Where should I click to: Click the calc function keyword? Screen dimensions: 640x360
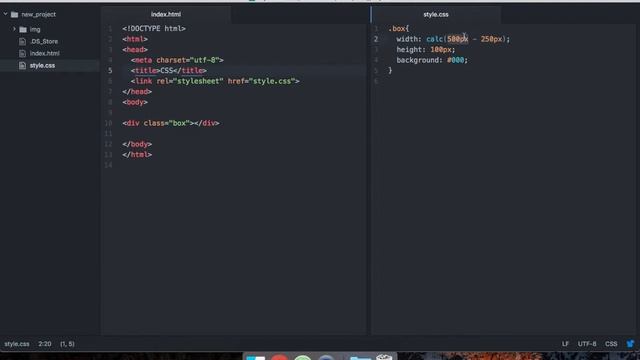coord(435,39)
